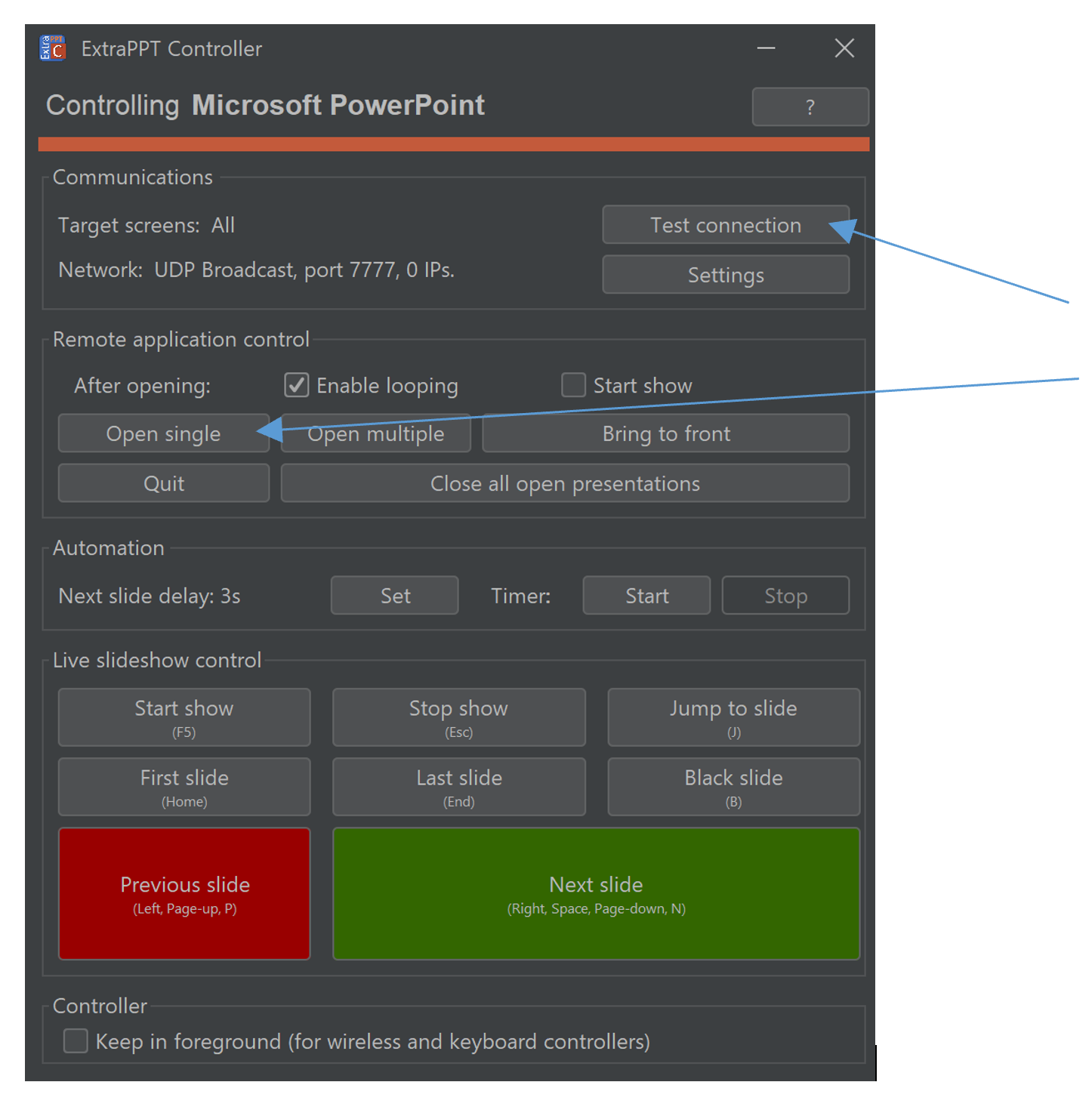Go to Last slide (End)
Image resolution: width=1092 pixels, height=1119 pixels.
(x=459, y=787)
